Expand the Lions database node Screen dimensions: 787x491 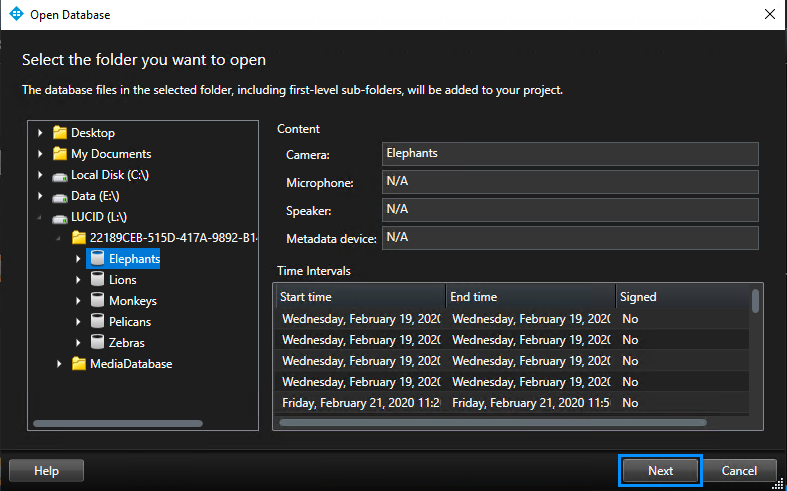(78, 280)
